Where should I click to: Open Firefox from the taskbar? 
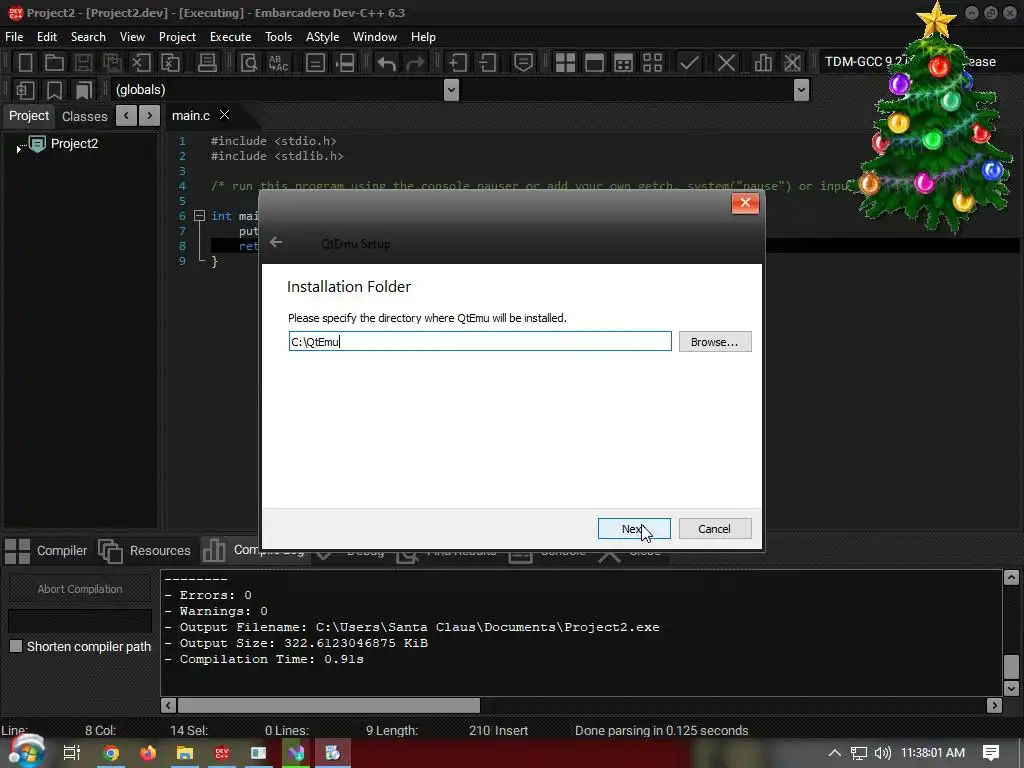[148, 753]
